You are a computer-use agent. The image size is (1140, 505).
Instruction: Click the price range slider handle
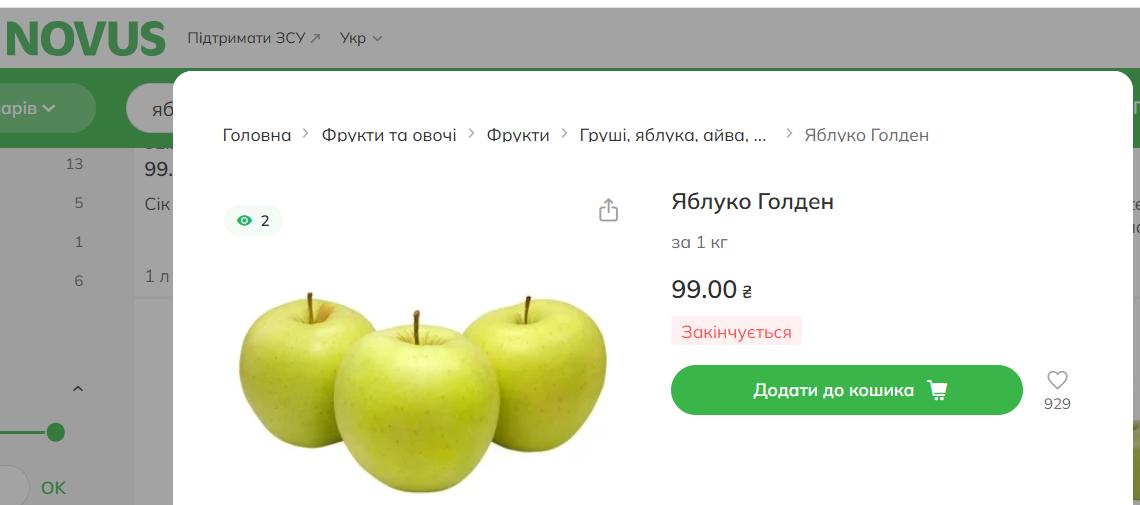coord(55,433)
